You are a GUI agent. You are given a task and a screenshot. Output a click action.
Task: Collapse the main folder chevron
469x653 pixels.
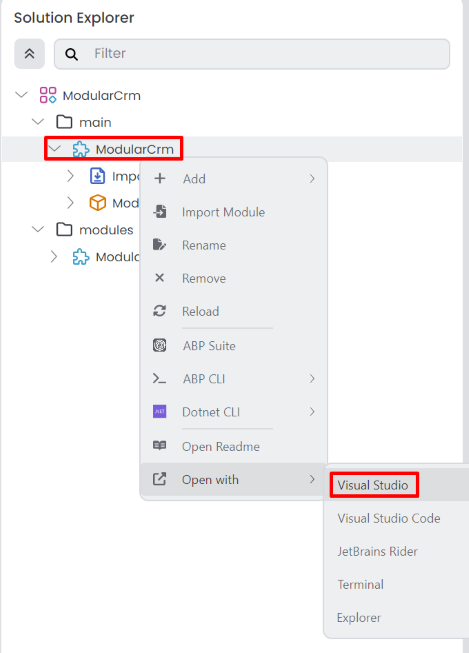tap(38, 122)
